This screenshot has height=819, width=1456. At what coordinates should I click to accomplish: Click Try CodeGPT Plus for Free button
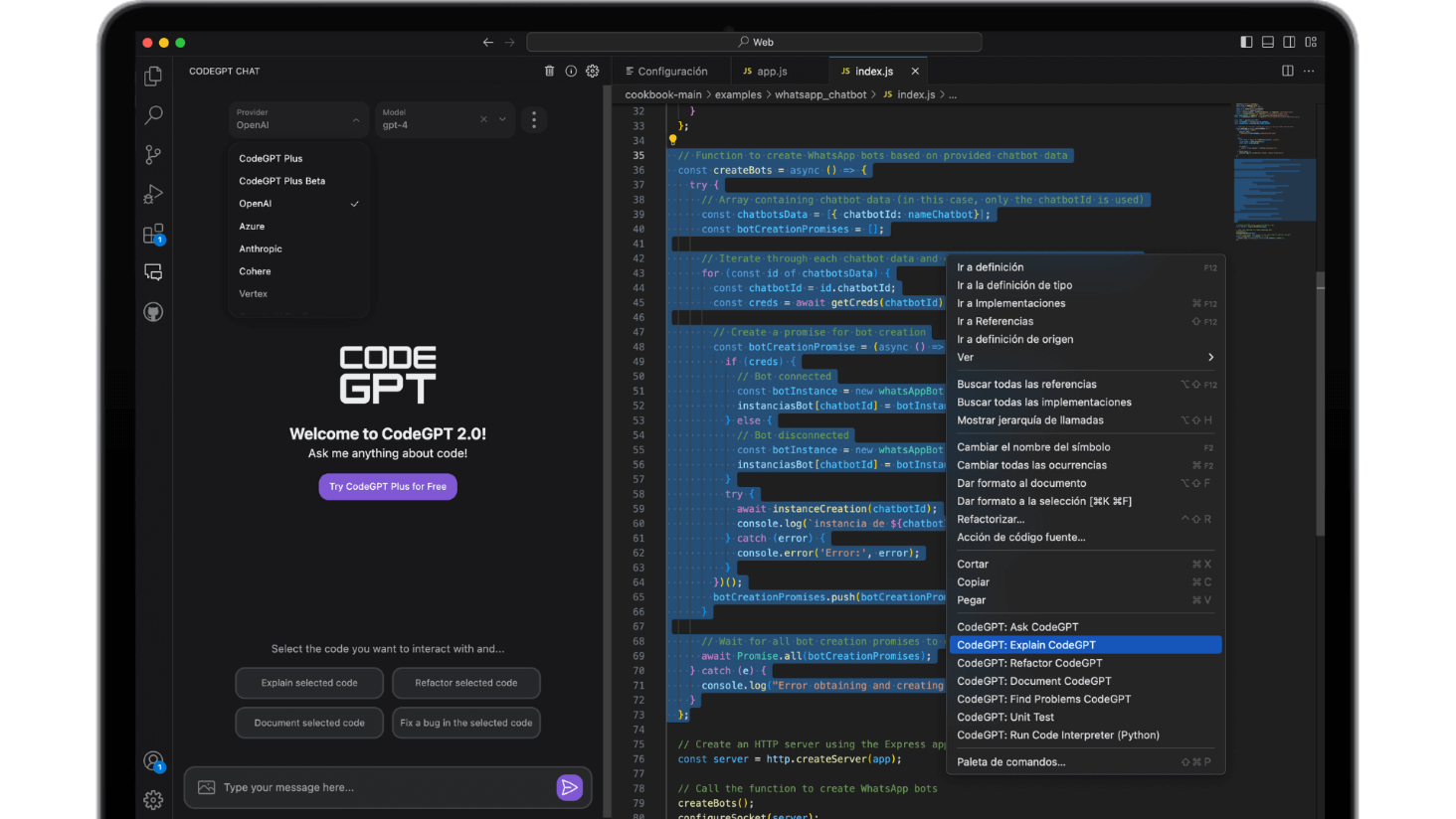pos(388,487)
